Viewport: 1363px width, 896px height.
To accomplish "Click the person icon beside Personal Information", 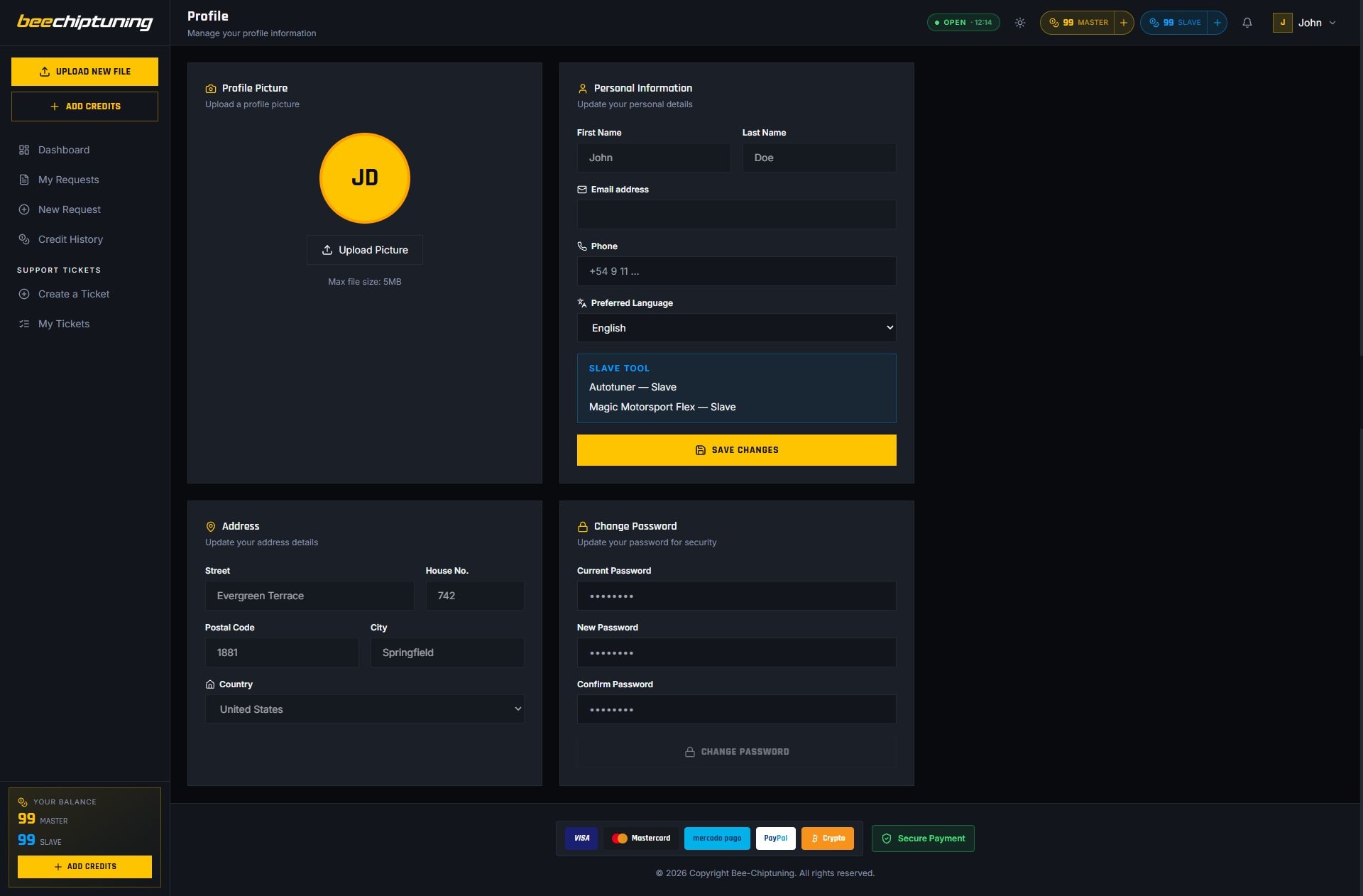I will click(x=583, y=89).
